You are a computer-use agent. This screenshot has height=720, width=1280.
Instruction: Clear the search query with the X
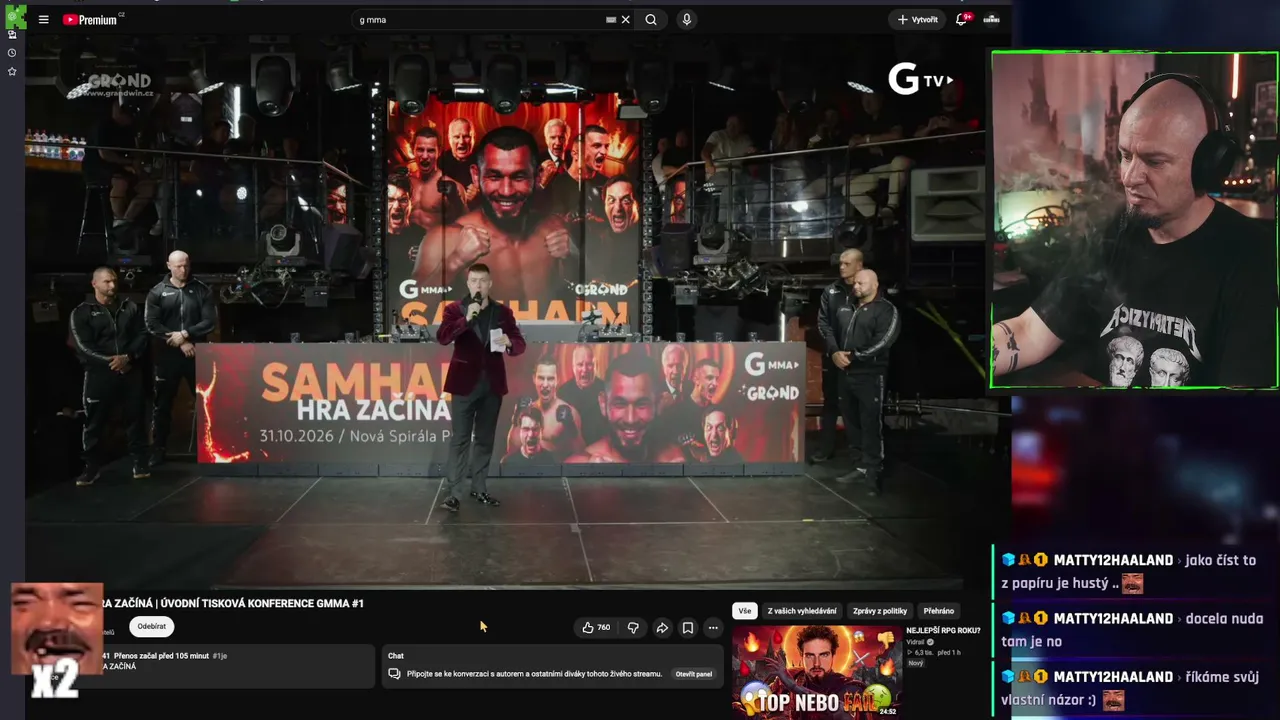tap(626, 19)
